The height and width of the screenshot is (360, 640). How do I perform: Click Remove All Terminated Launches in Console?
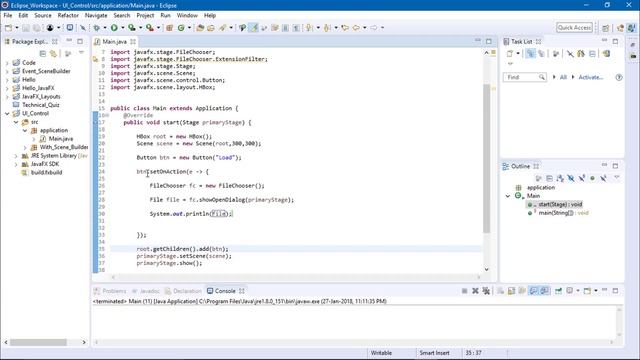pos(486,291)
